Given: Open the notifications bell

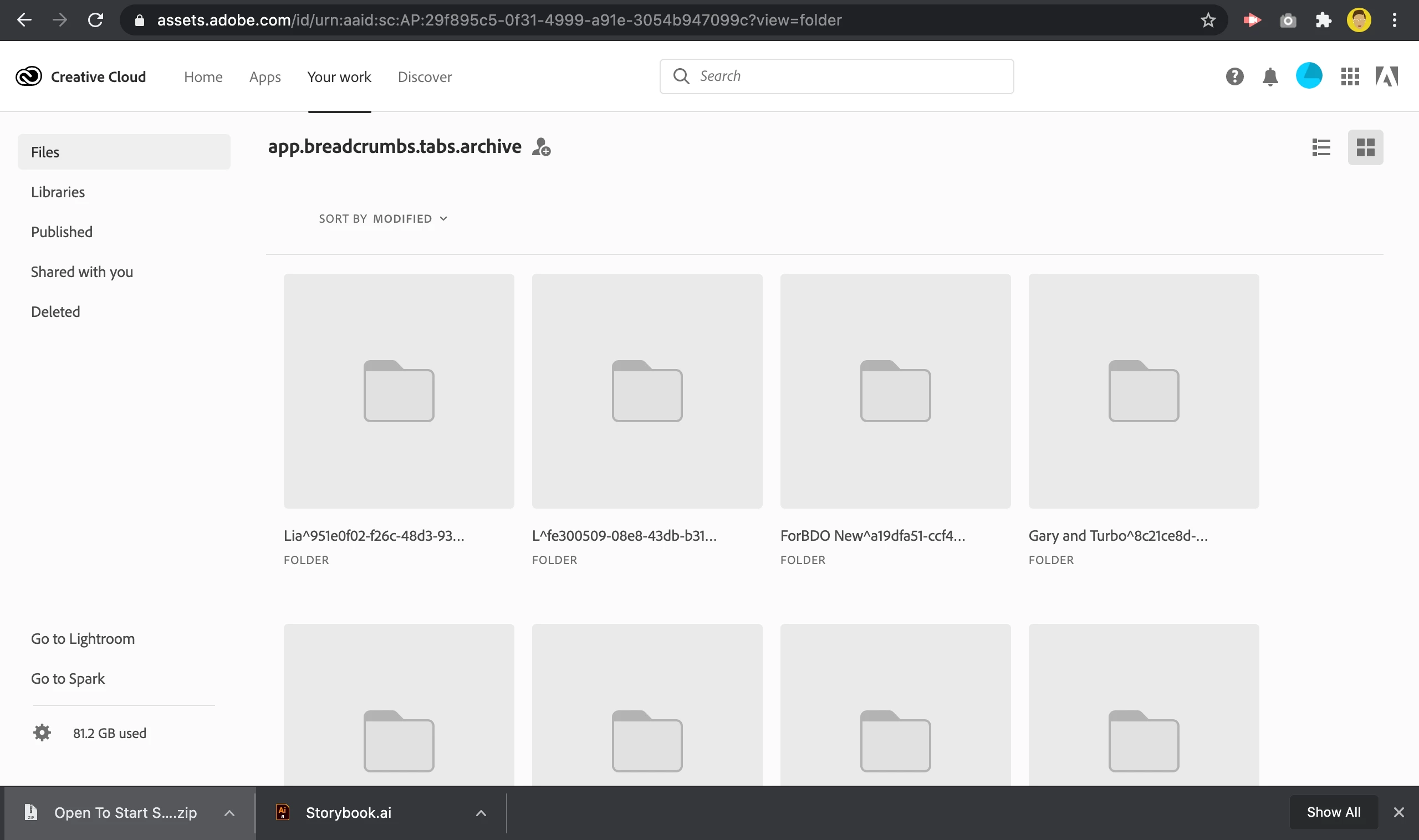Looking at the screenshot, I should coord(1270,76).
